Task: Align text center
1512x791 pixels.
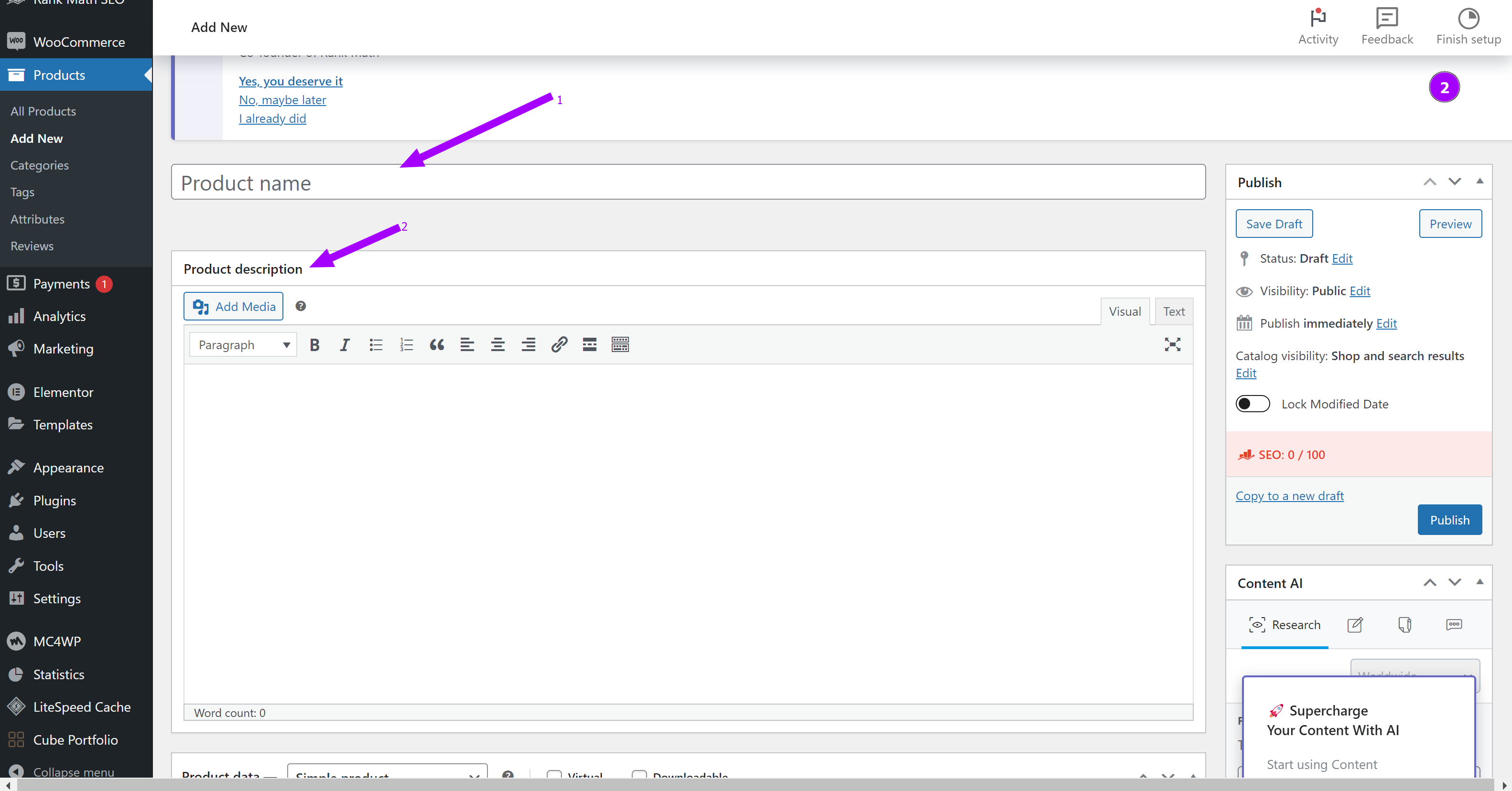Action: (x=498, y=344)
